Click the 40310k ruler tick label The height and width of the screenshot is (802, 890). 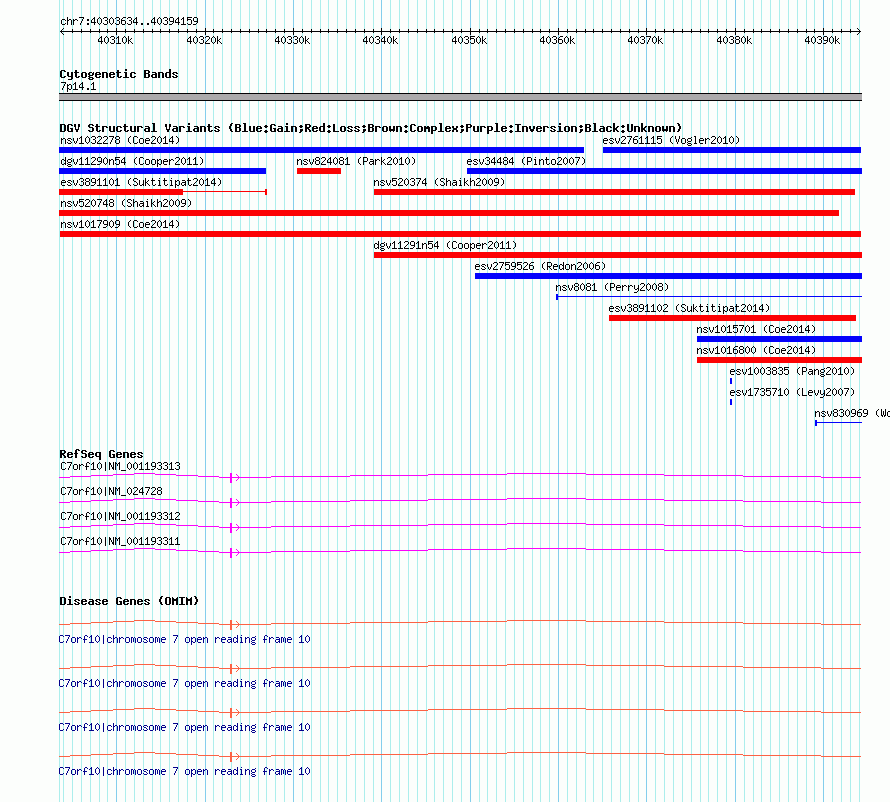pos(115,40)
